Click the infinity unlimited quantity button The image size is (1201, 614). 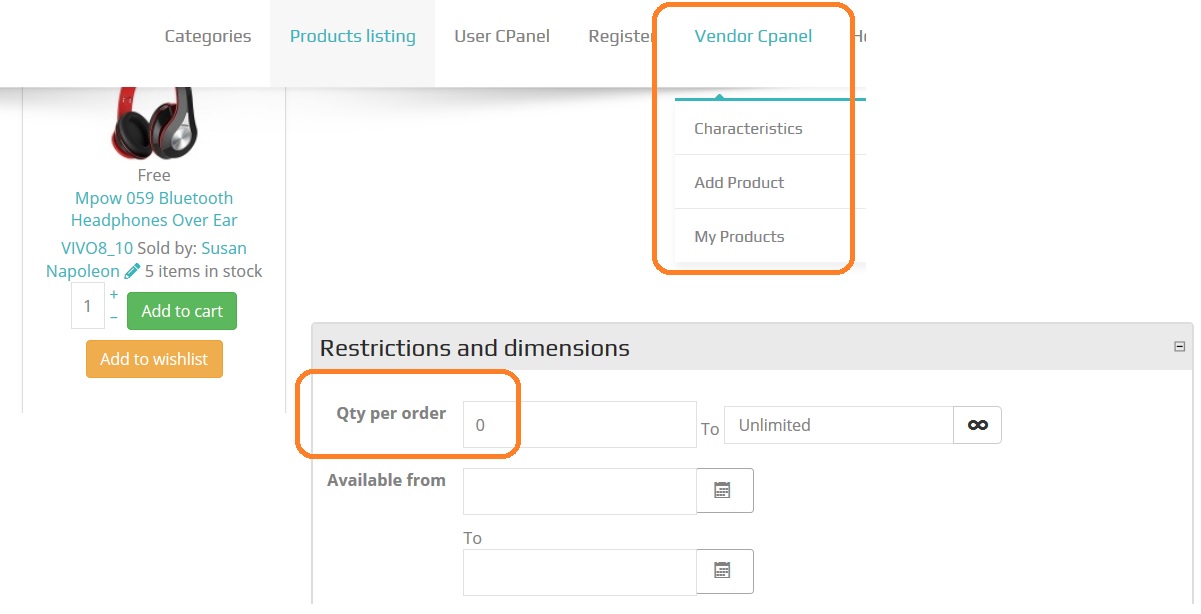(x=977, y=425)
